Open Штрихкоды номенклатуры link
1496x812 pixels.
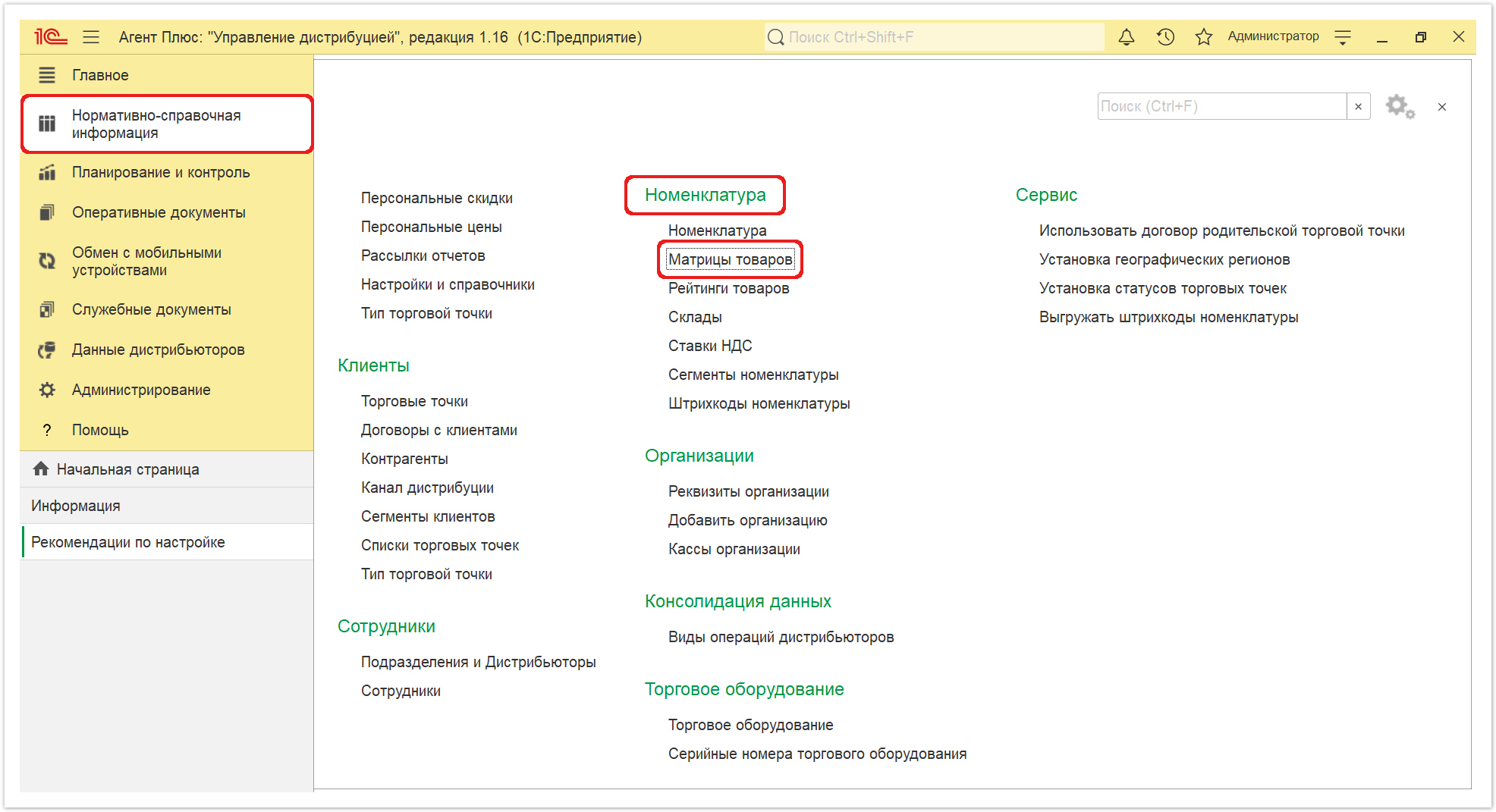coord(759,403)
